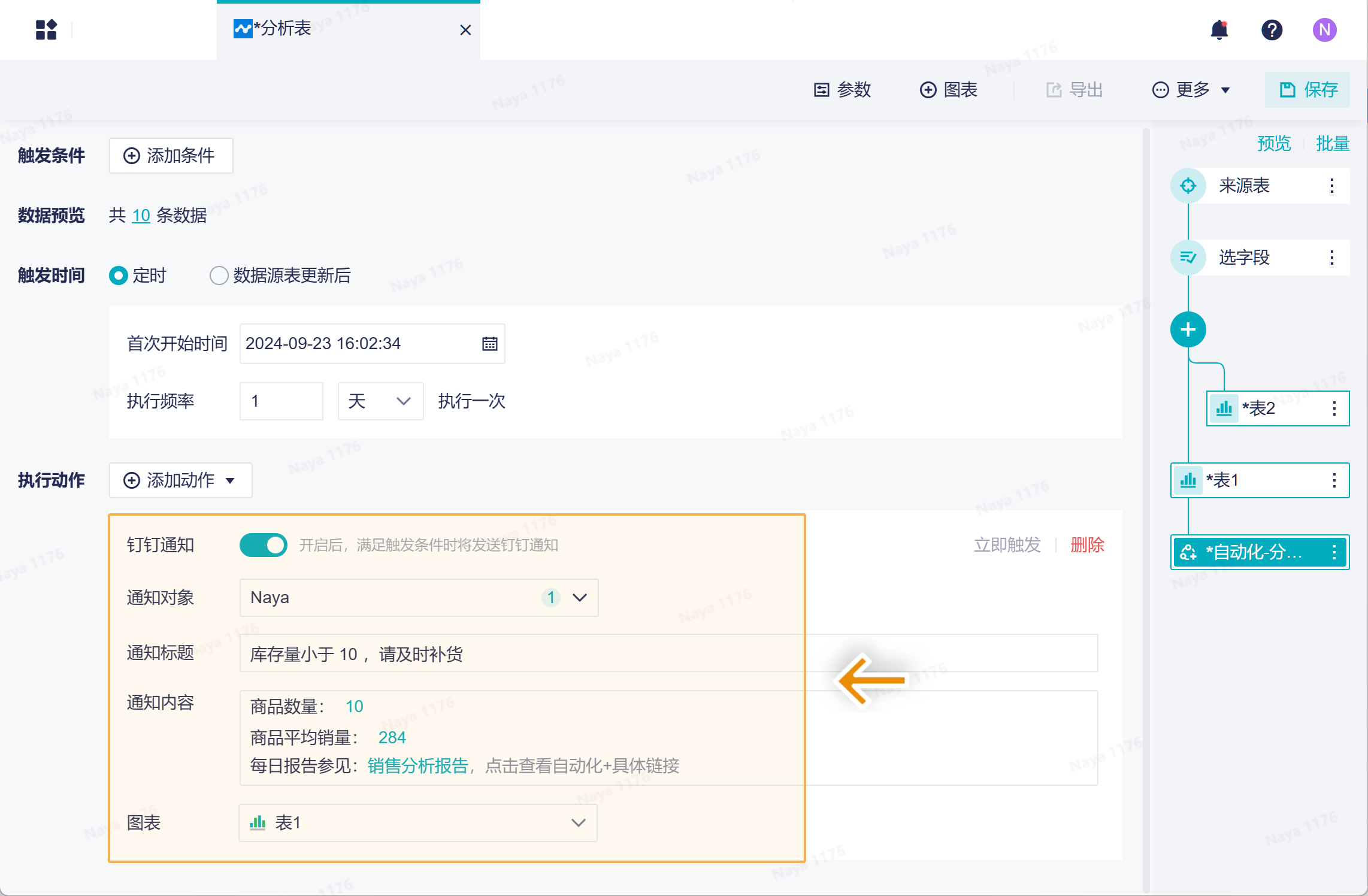Click the 选字段 node icon
1368x896 pixels.
(x=1188, y=258)
